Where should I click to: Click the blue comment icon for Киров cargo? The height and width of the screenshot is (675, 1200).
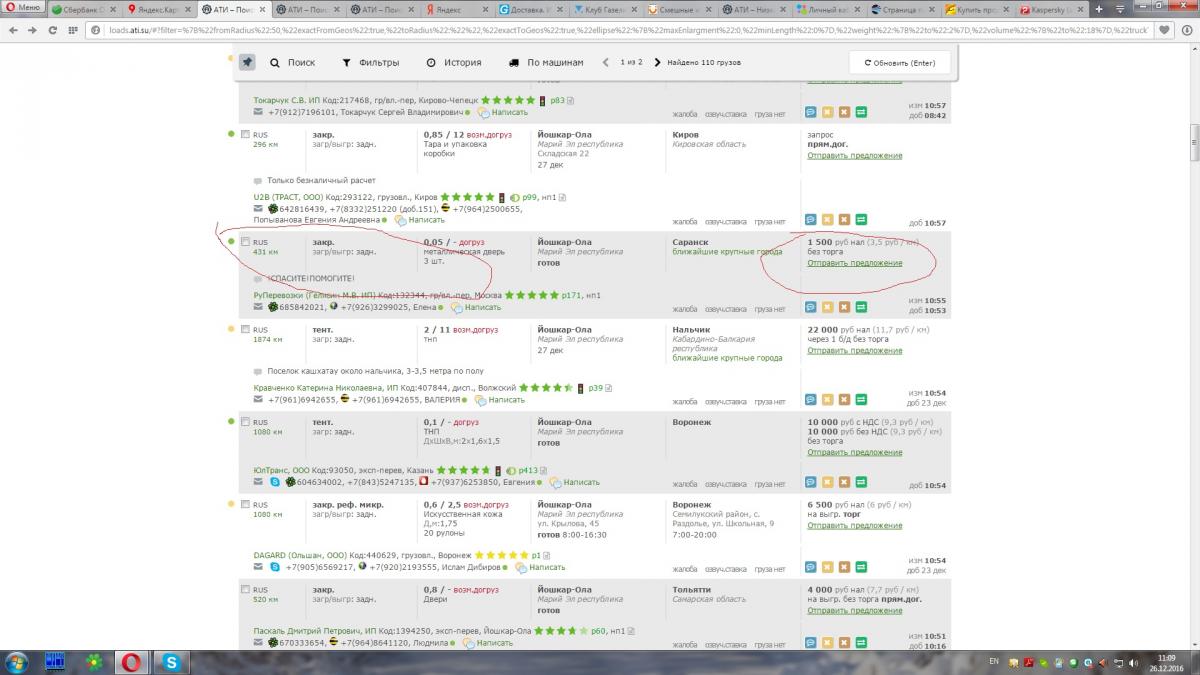click(811, 219)
